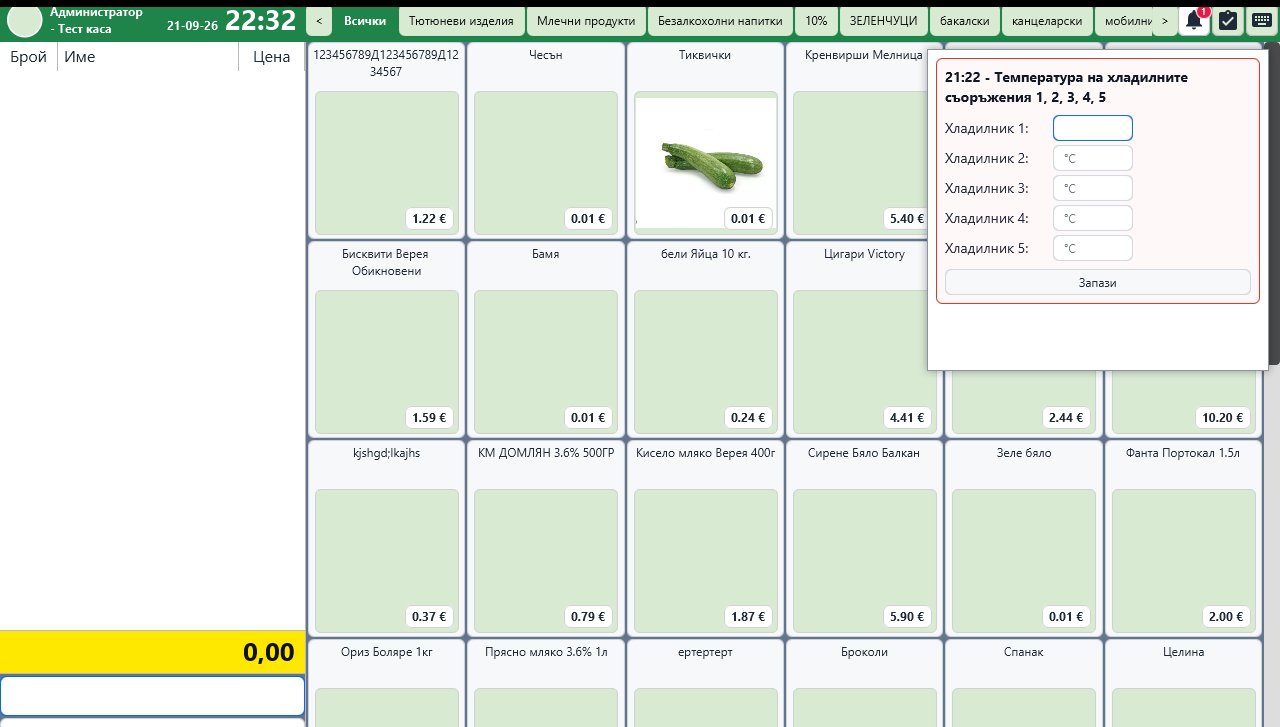Open the канцеларски category tab
This screenshot has width=1280, height=727.
point(1047,20)
